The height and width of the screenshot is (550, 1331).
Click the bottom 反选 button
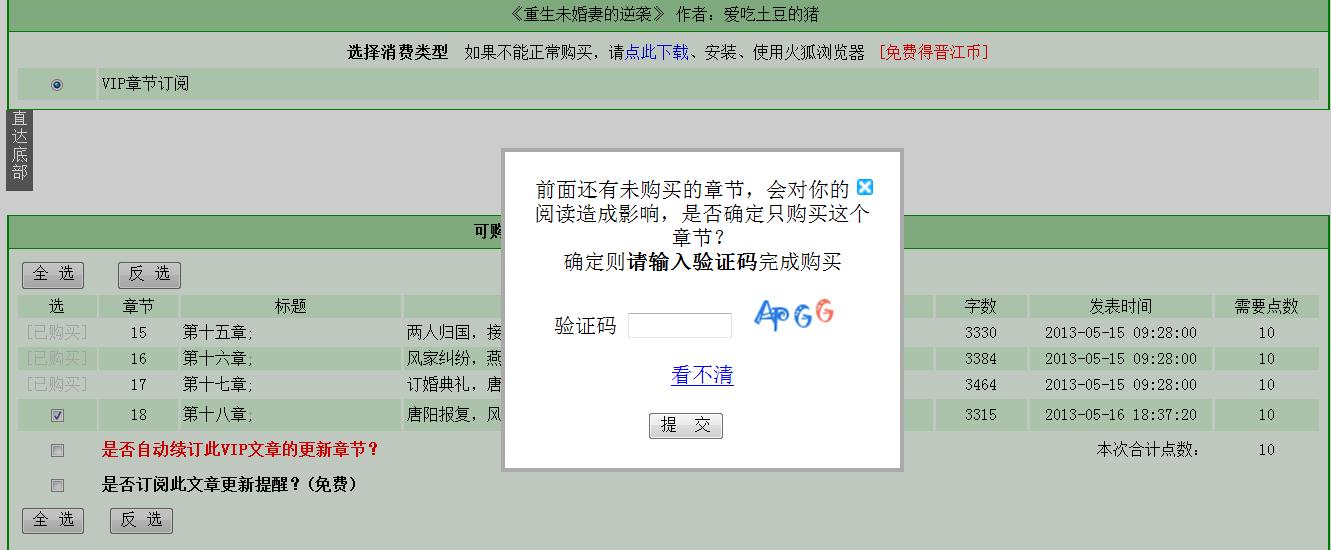point(141,520)
